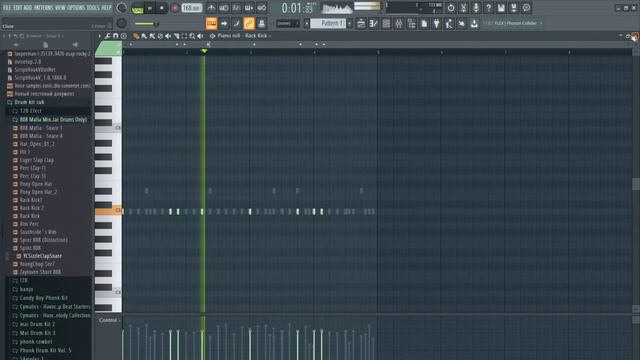
Task: Toggle typing keyboard to piano
Action: click(211, 24)
